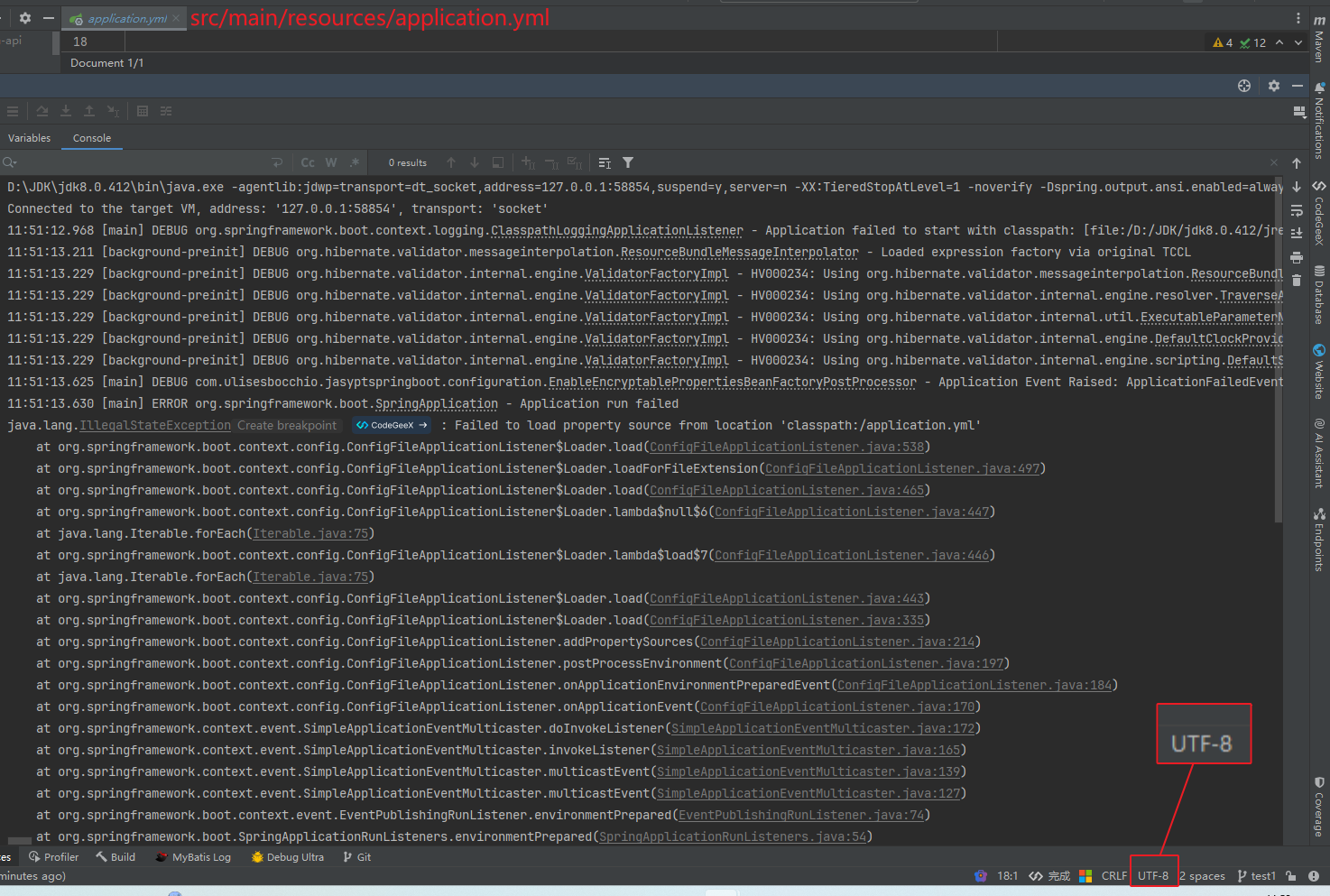This screenshot has height=896, width=1330.
Task: Open the project panel gear settings
Action: (x=25, y=18)
